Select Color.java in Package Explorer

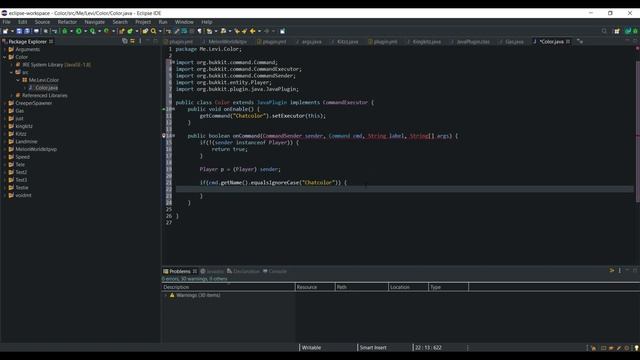tap(46, 88)
